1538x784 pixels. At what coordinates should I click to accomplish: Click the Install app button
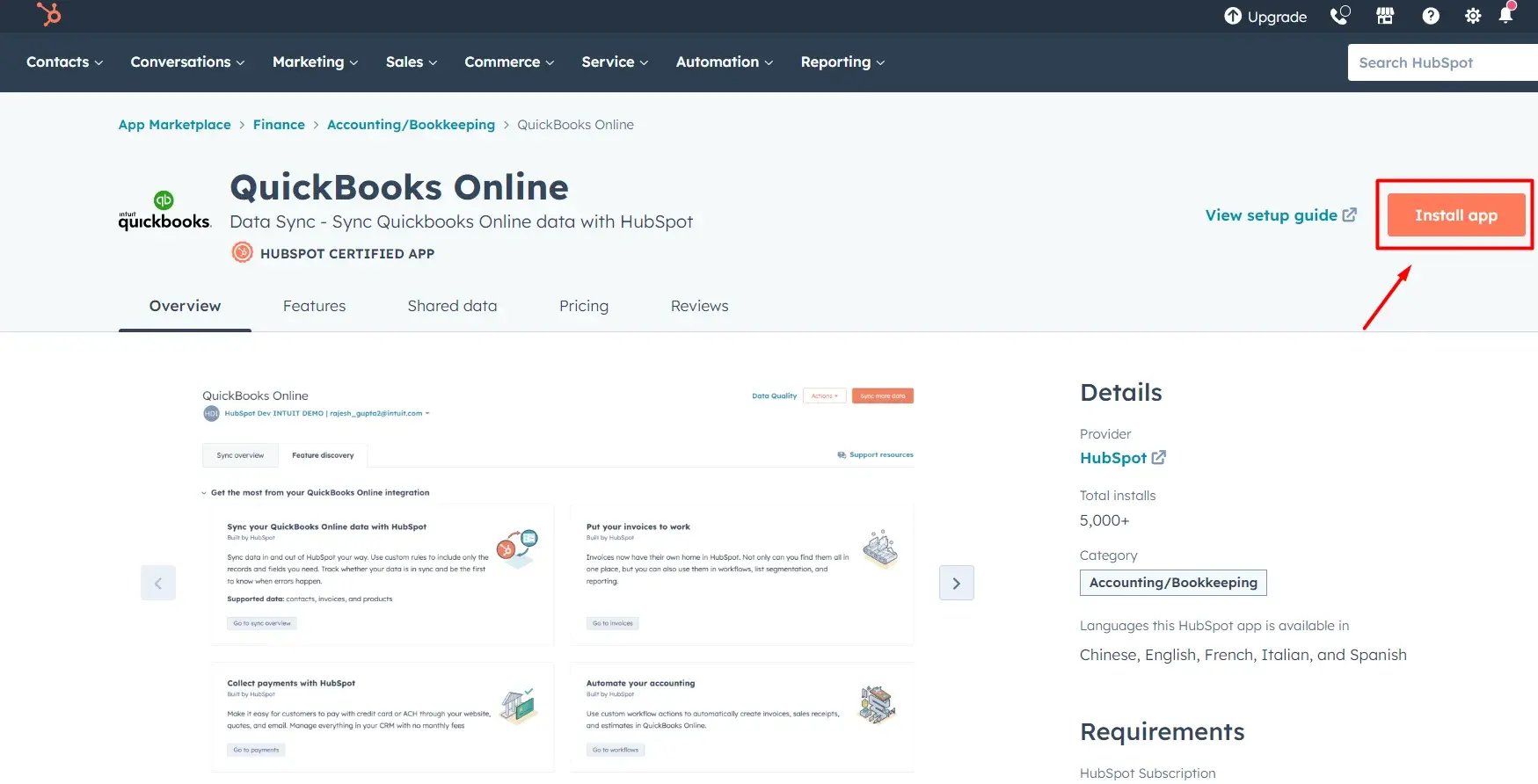pos(1456,215)
